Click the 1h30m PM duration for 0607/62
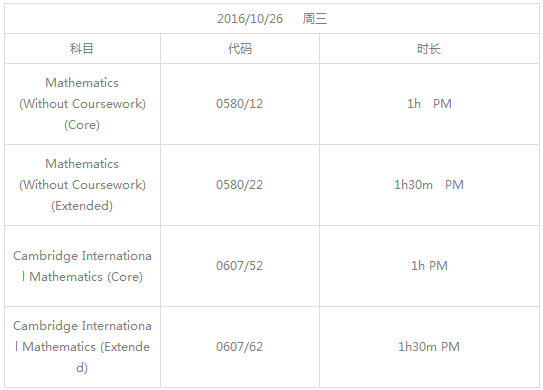543x390 pixels. point(429,347)
